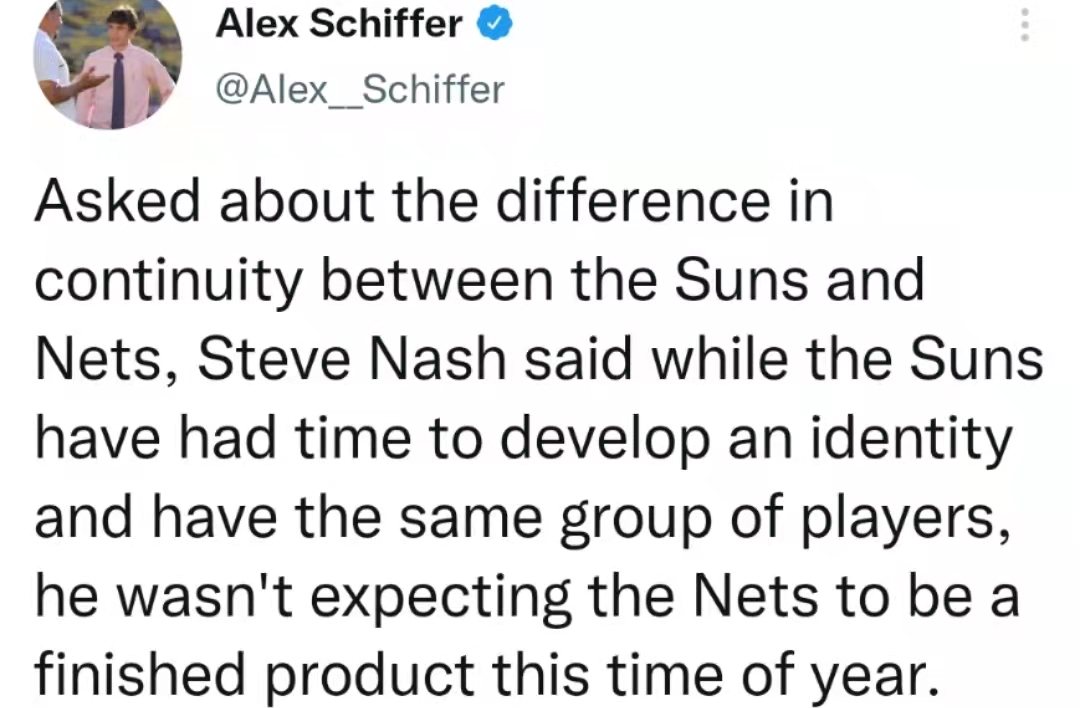Click the word 'expecting' in the tweet
Screen dimensions: 1080x708
click(441, 598)
